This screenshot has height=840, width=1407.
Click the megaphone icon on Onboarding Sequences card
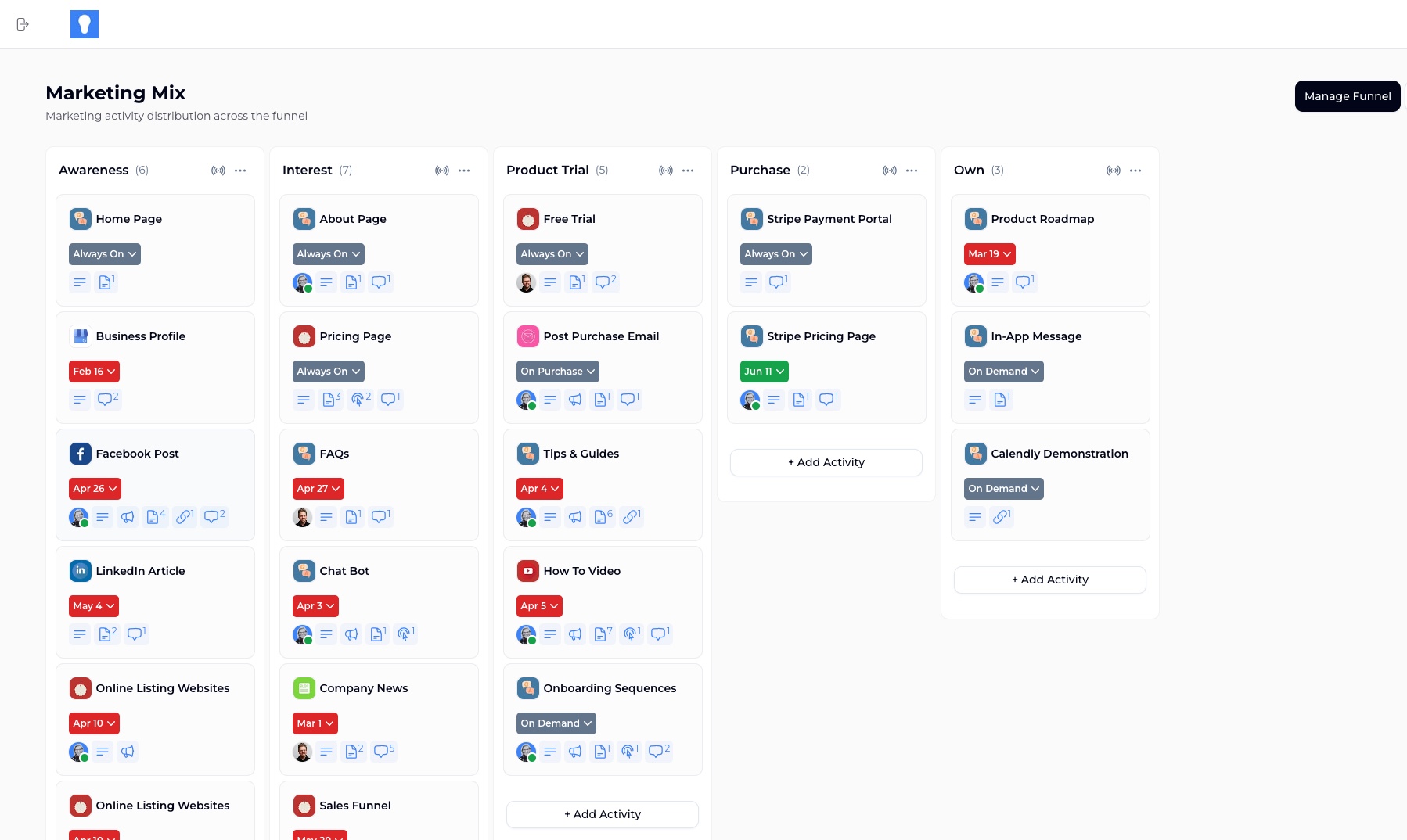pyautogui.click(x=575, y=752)
